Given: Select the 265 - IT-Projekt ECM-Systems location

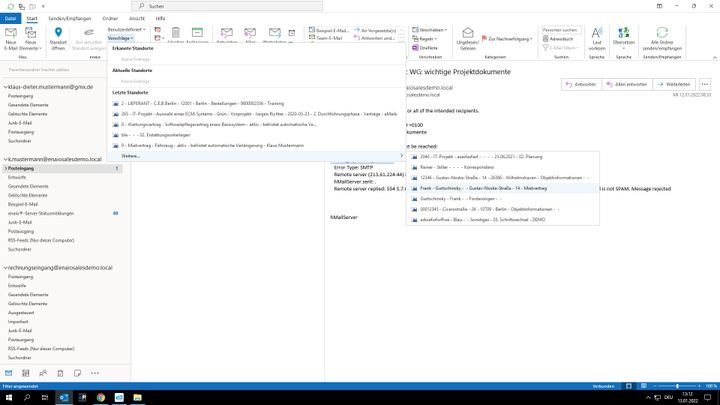Looking at the screenshot, I should point(257,114).
